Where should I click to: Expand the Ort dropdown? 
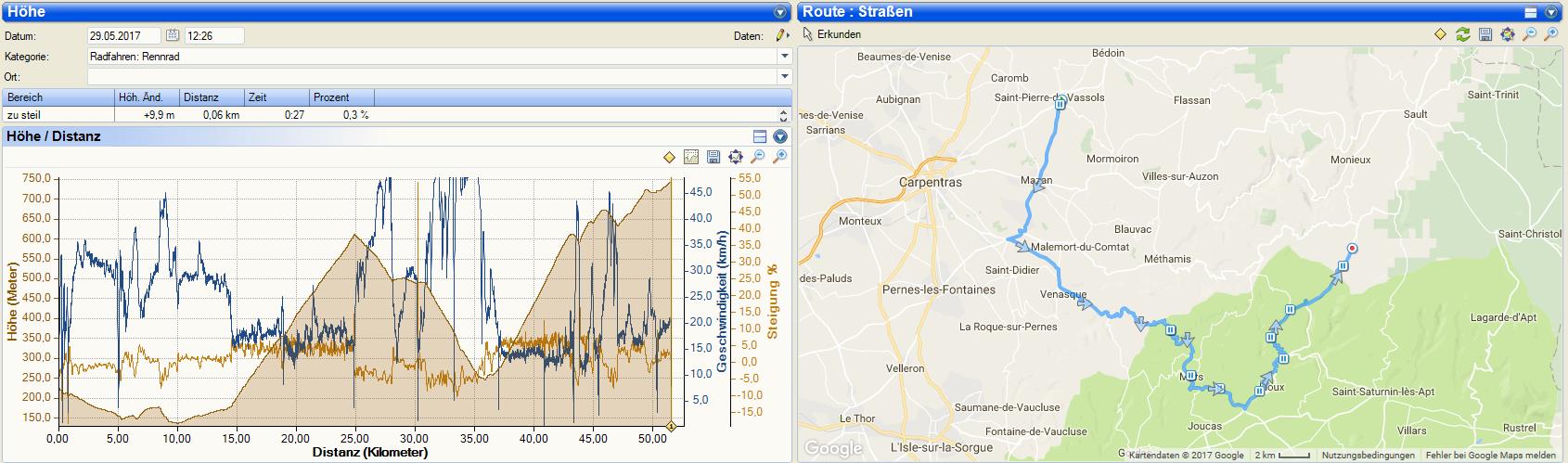(784, 77)
